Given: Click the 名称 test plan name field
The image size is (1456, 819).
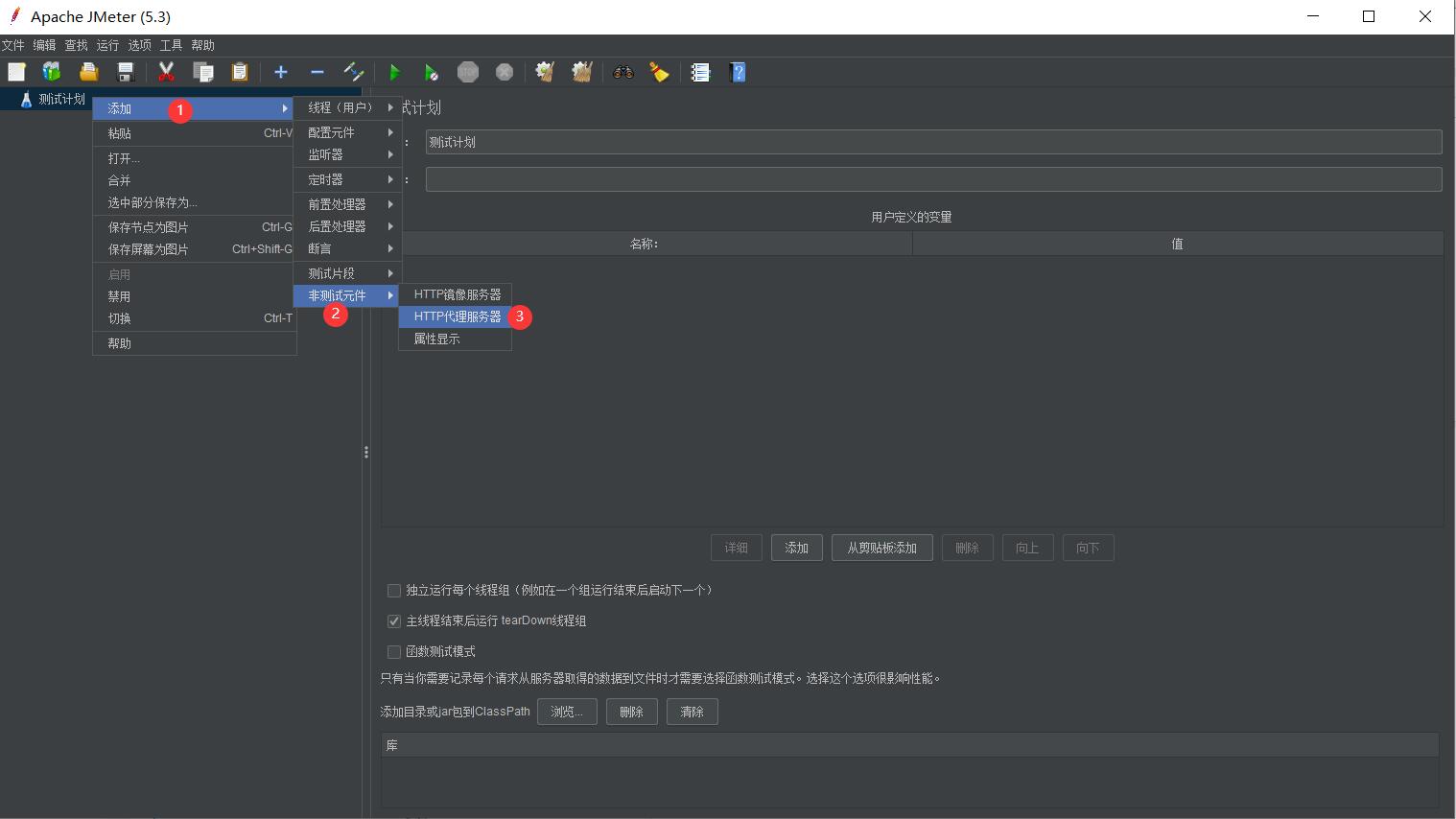Looking at the screenshot, I should [933, 142].
